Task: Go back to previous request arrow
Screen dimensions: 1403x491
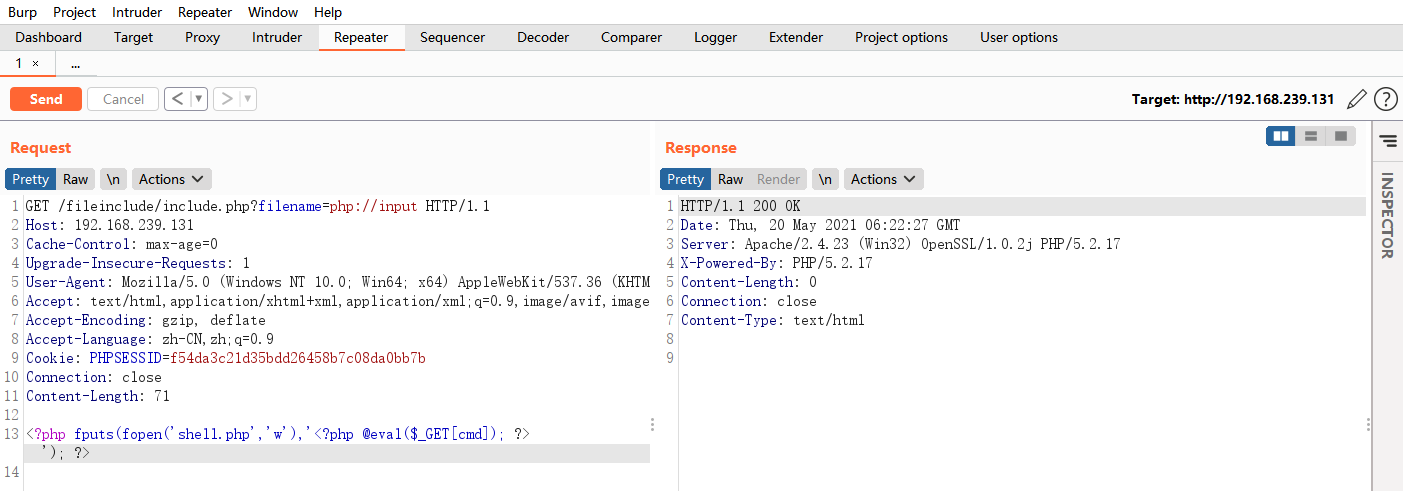Action: pos(177,99)
